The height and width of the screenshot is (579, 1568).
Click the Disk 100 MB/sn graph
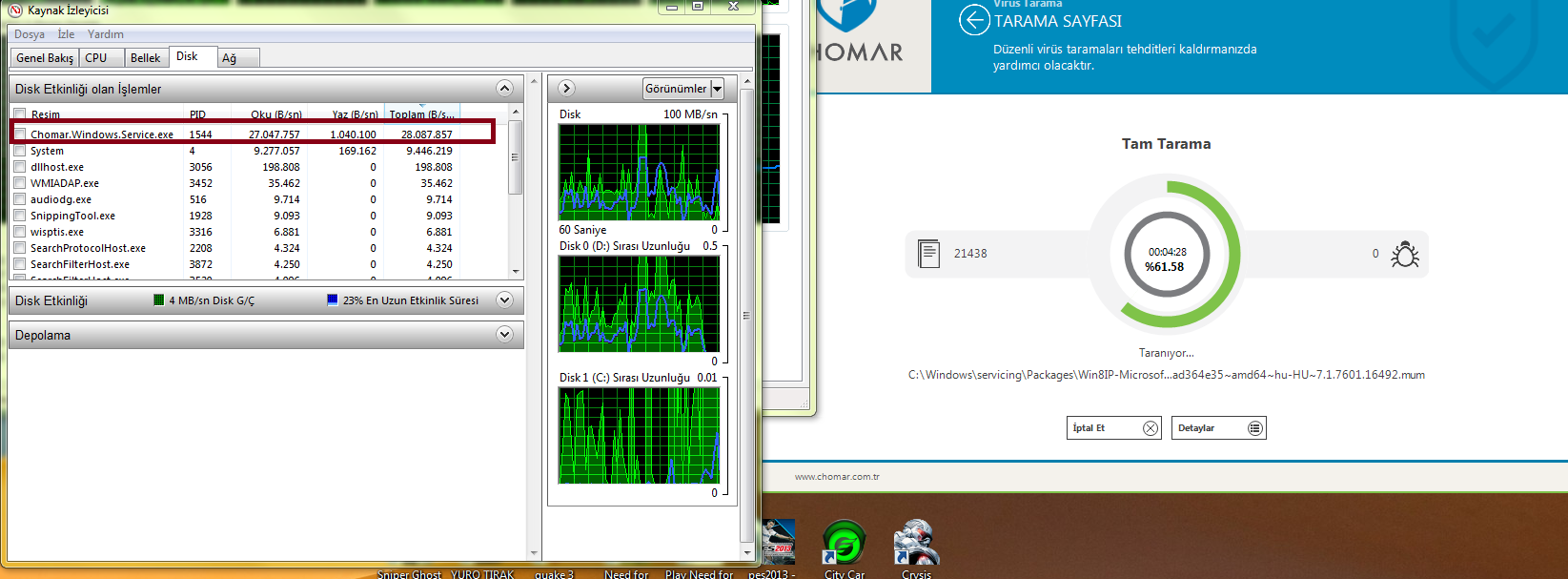click(x=640, y=173)
